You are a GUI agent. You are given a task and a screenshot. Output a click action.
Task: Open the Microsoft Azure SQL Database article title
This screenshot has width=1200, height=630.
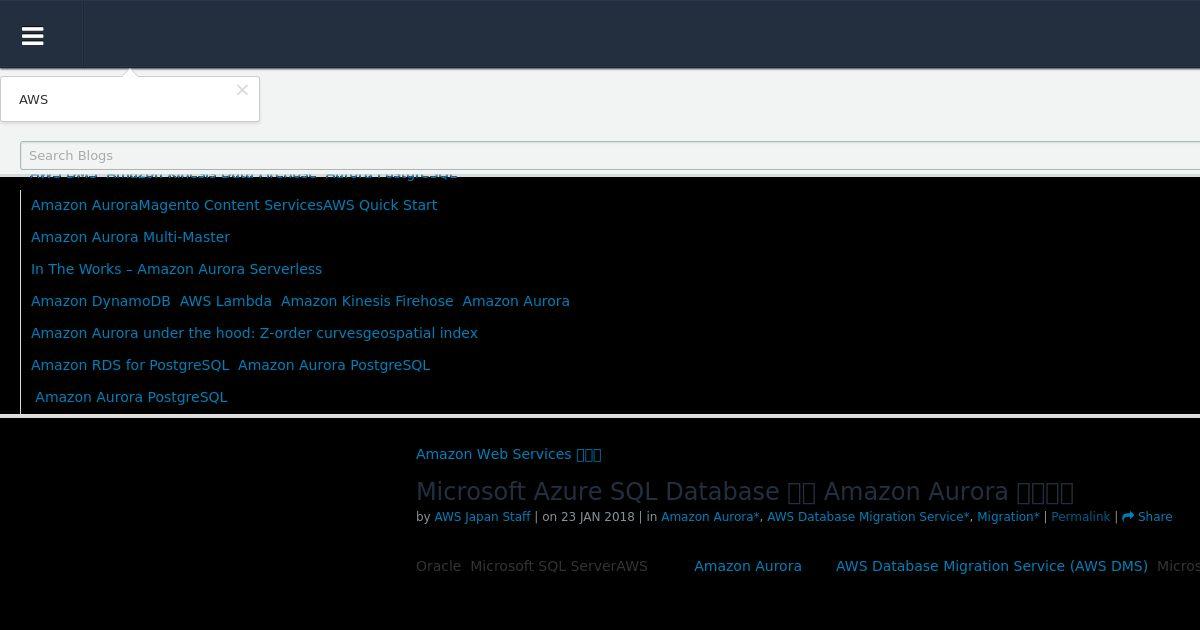click(x=744, y=491)
